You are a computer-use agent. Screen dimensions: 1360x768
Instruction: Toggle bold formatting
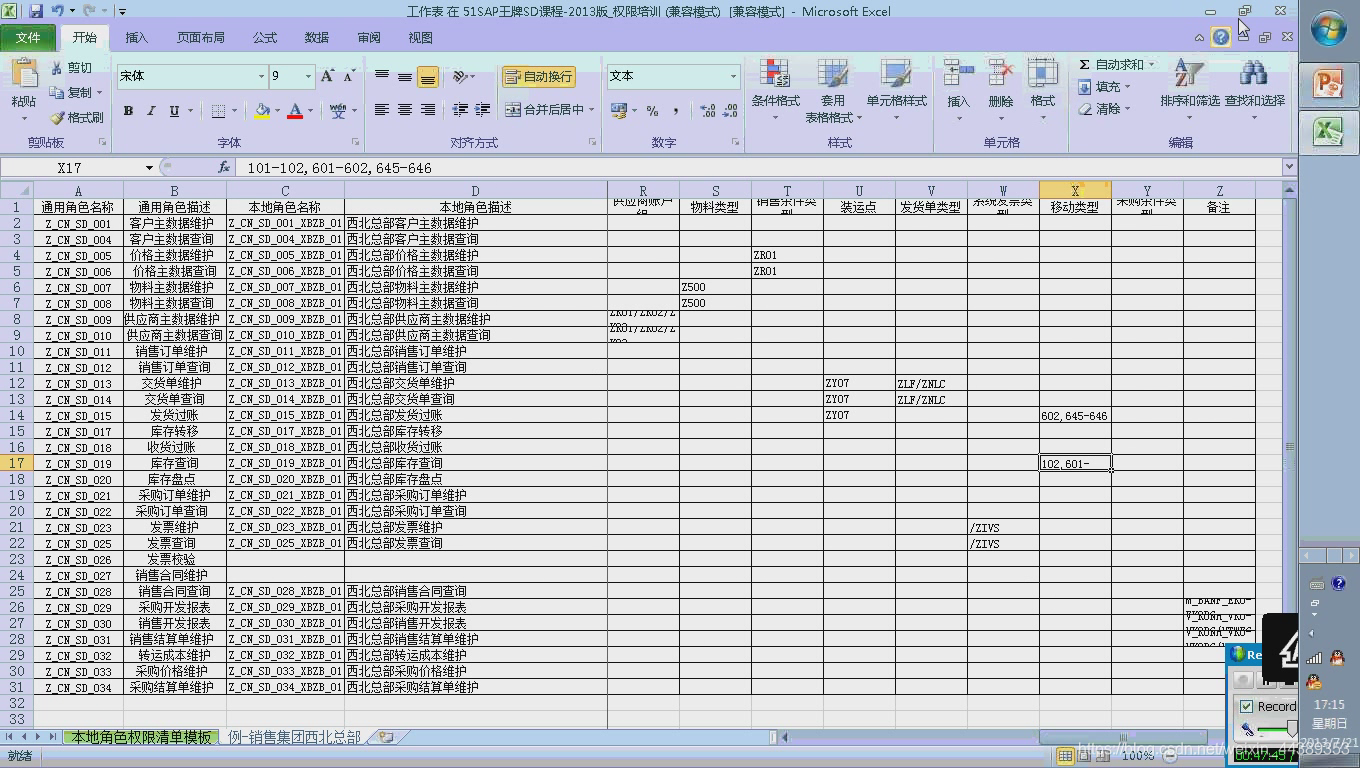pyautogui.click(x=128, y=111)
